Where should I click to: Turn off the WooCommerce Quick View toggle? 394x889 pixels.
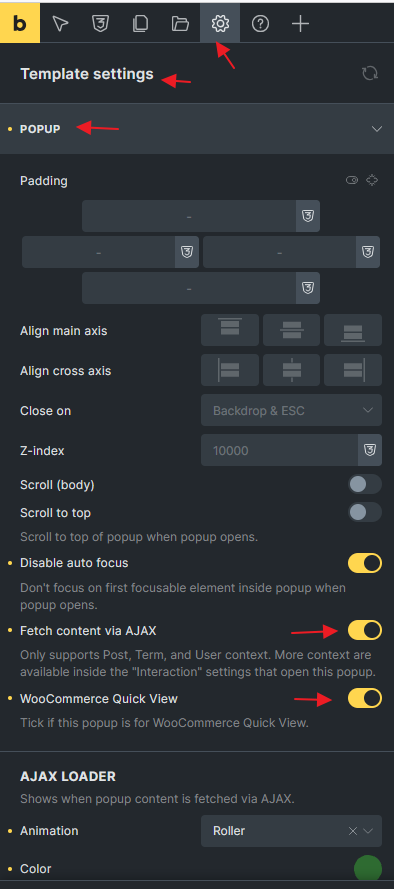tap(365, 698)
